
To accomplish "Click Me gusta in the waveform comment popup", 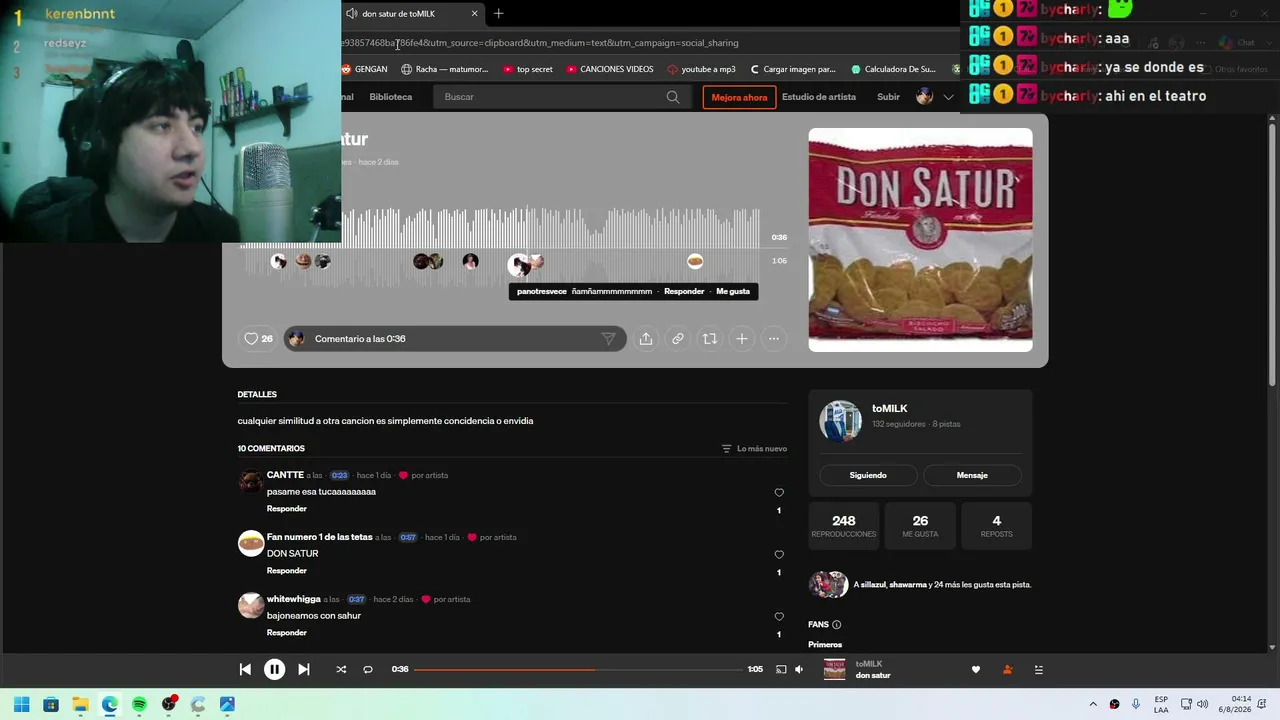I will pyautogui.click(x=733, y=292).
